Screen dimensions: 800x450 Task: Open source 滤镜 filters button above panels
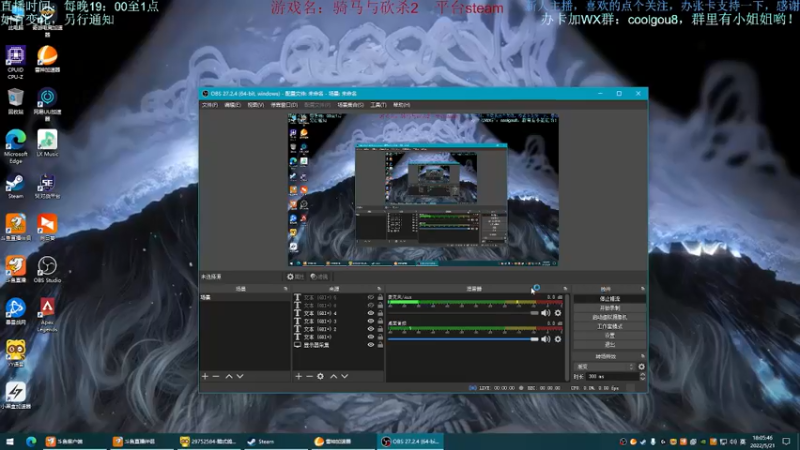click(x=319, y=277)
